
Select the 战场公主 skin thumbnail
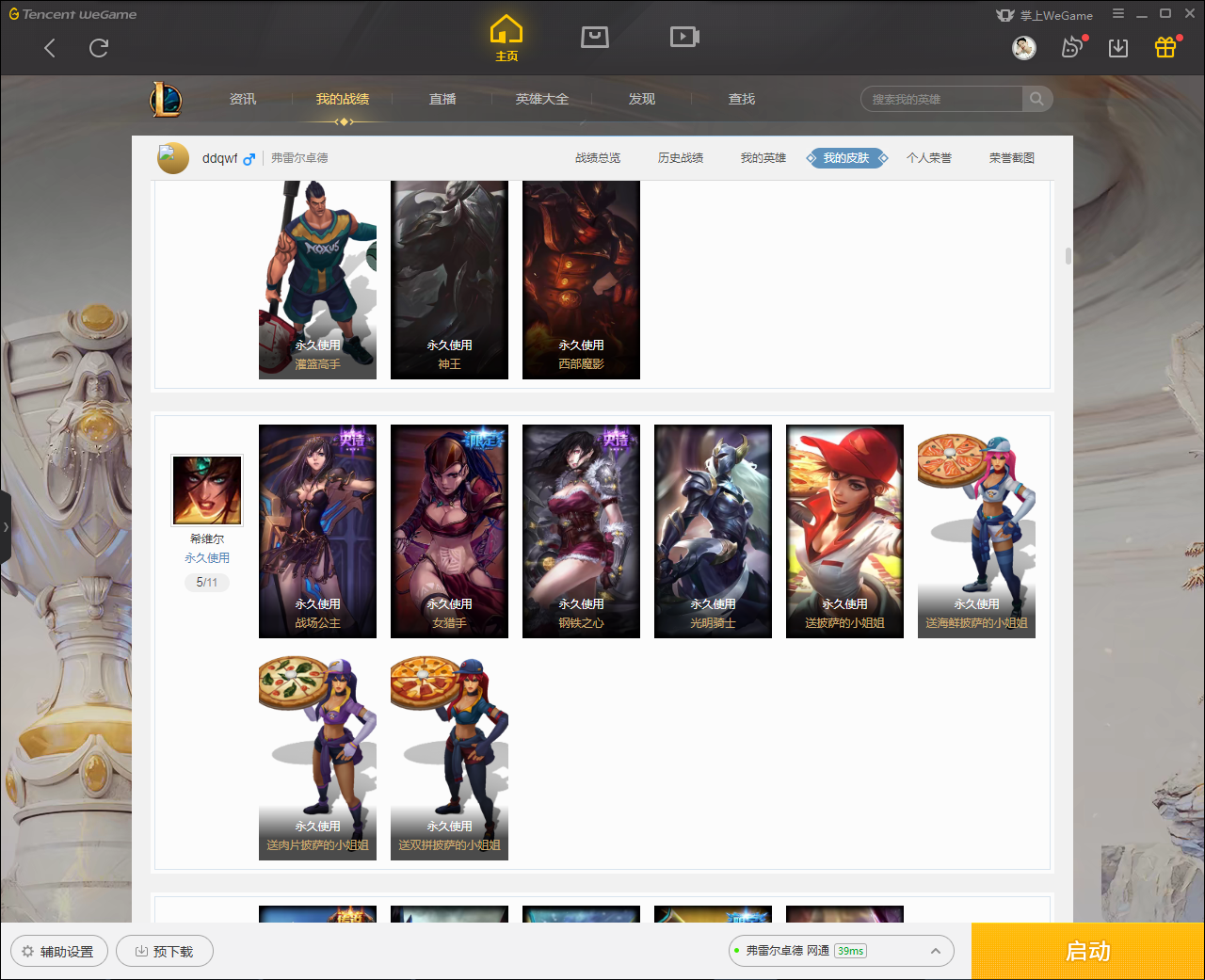[x=317, y=531]
